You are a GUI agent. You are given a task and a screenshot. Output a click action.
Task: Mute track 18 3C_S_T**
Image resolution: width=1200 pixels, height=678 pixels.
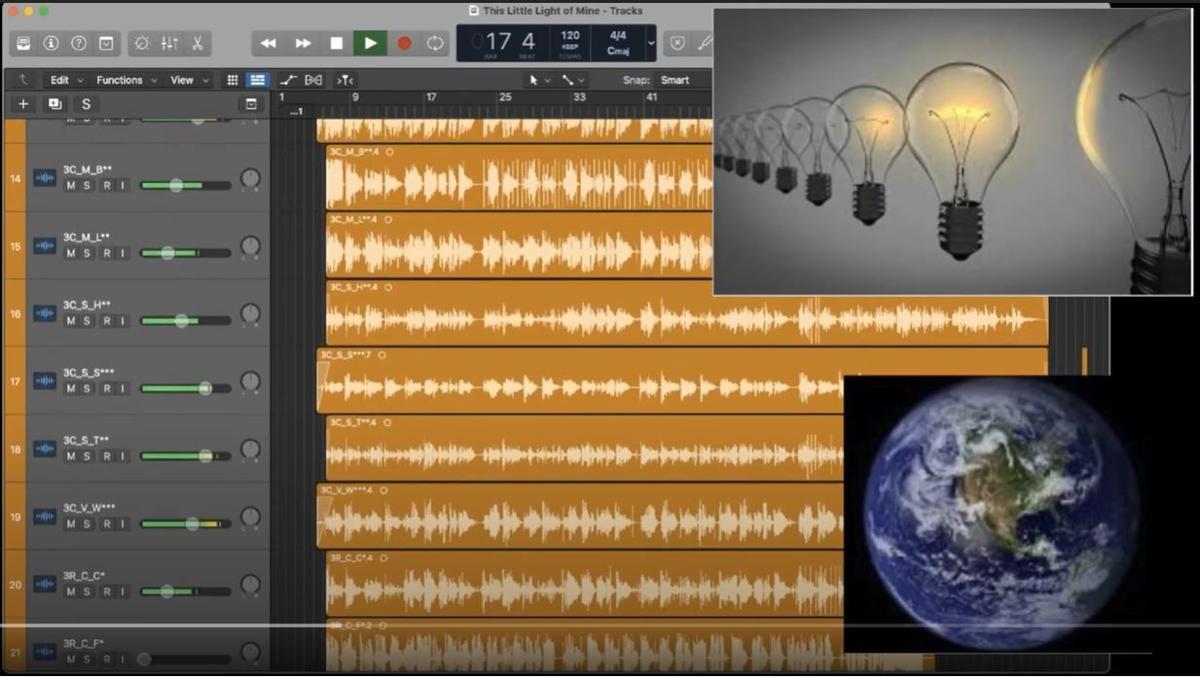coord(71,456)
